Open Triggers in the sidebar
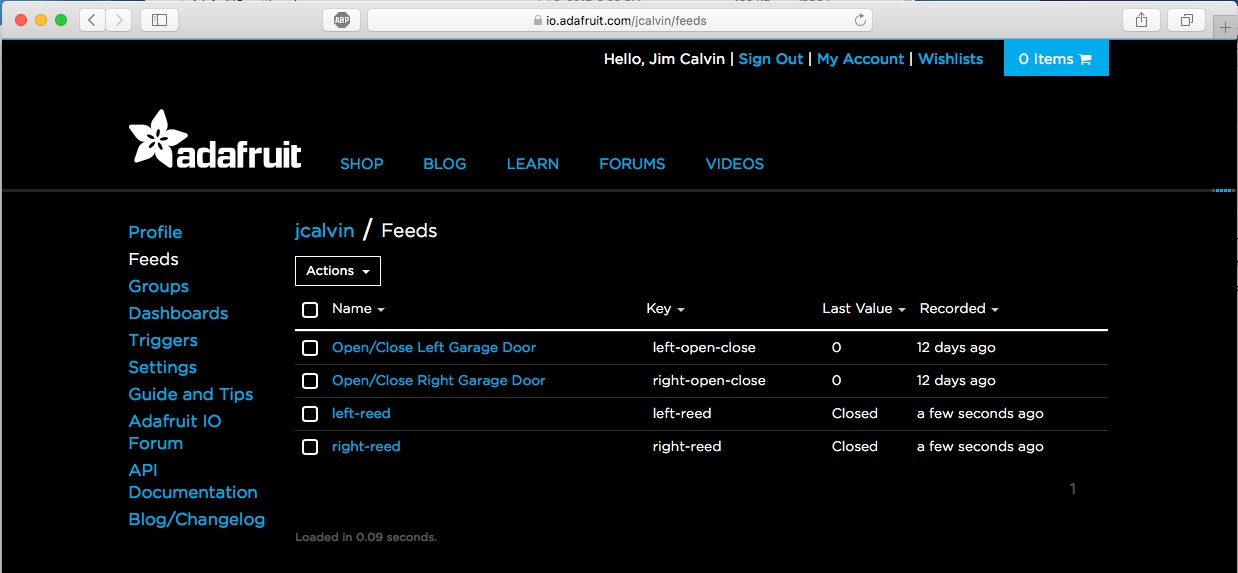The height and width of the screenshot is (573, 1238). click(163, 340)
